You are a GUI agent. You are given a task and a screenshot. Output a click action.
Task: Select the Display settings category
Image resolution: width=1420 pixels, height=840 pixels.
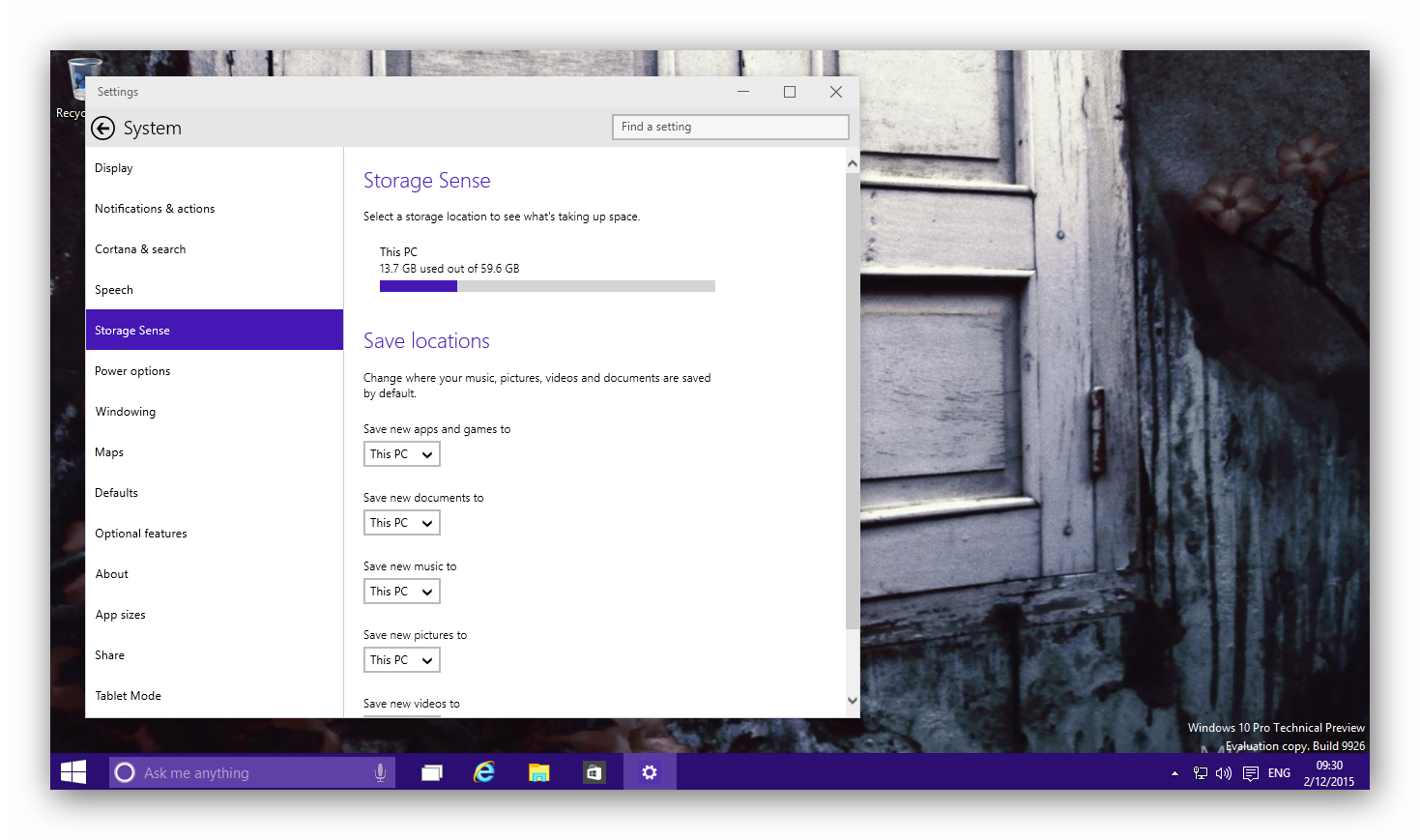click(215, 168)
